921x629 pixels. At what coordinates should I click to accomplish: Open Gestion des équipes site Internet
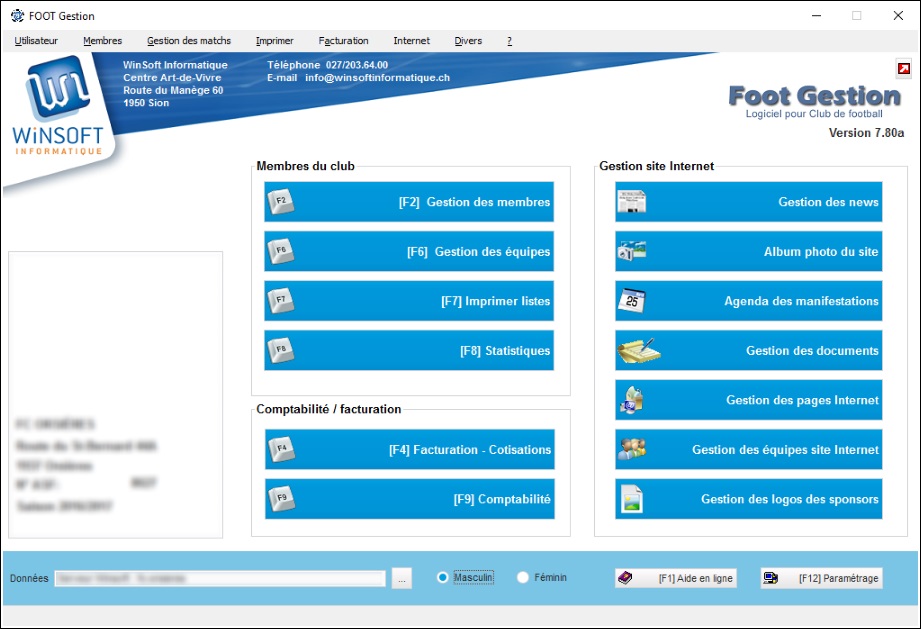[749, 449]
